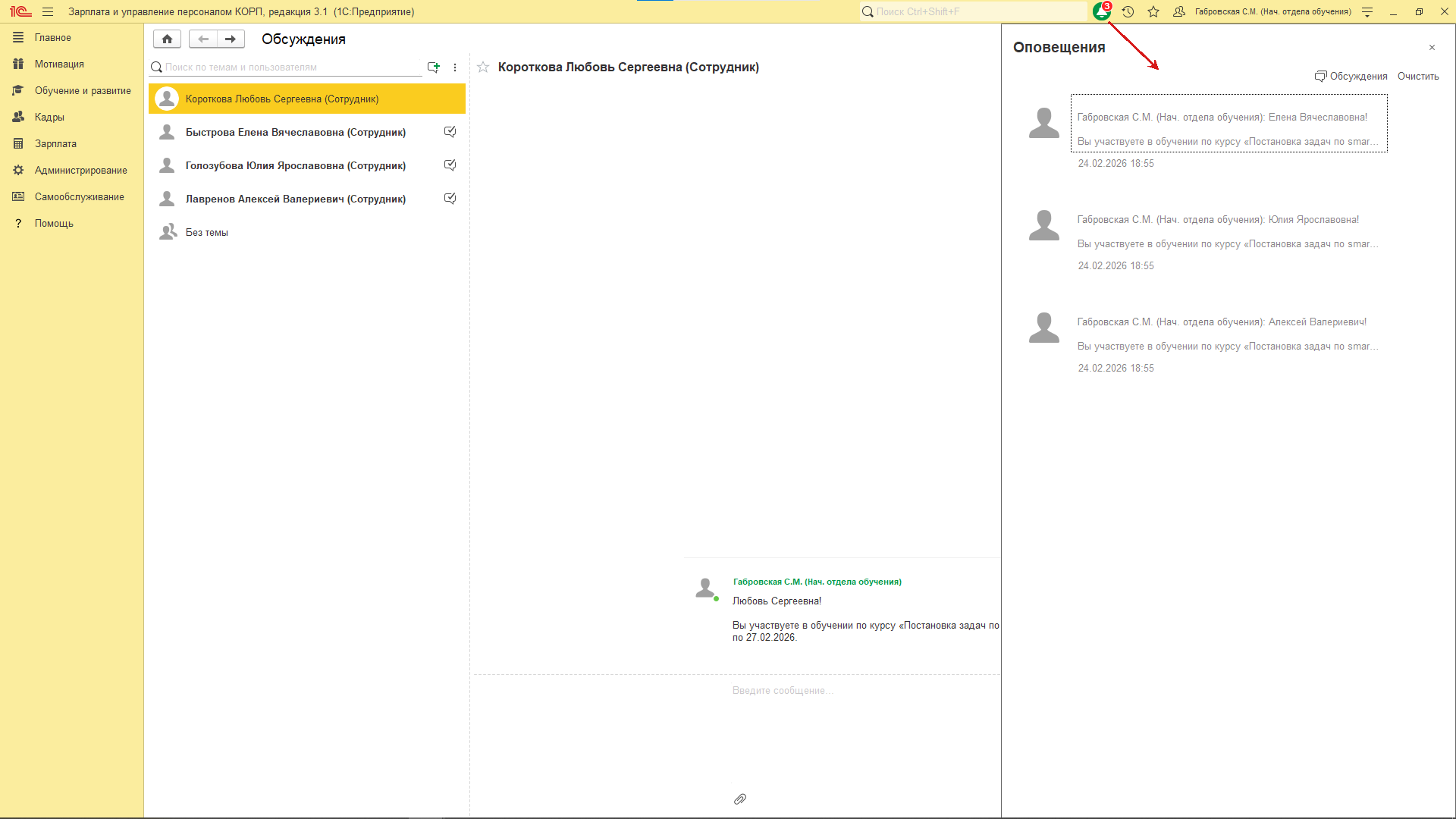Open favorites star in title bar

point(1153,12)
